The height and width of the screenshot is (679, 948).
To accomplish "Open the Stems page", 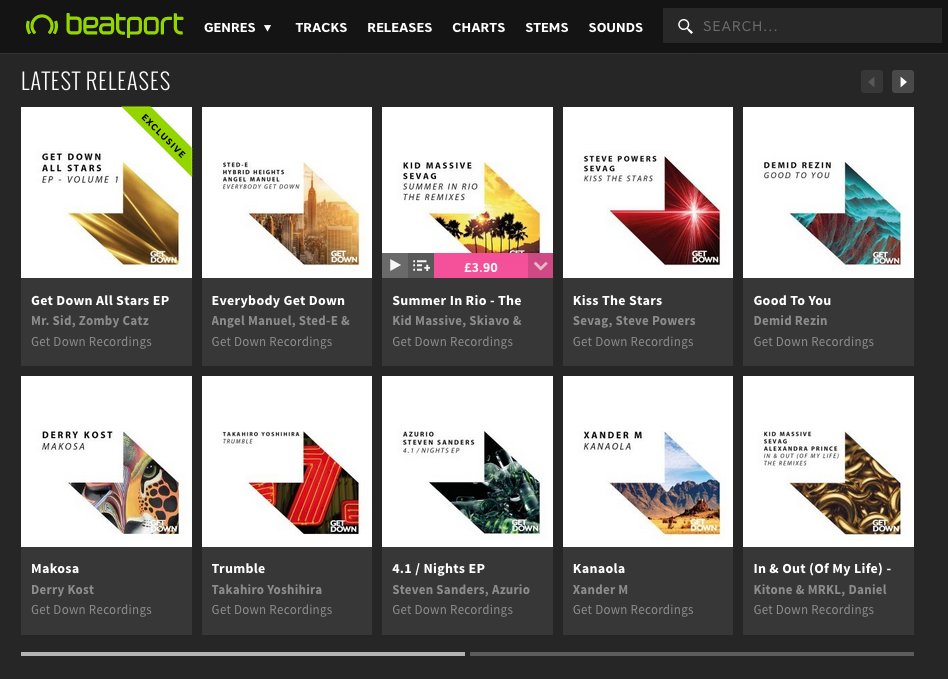I will 547,27.
